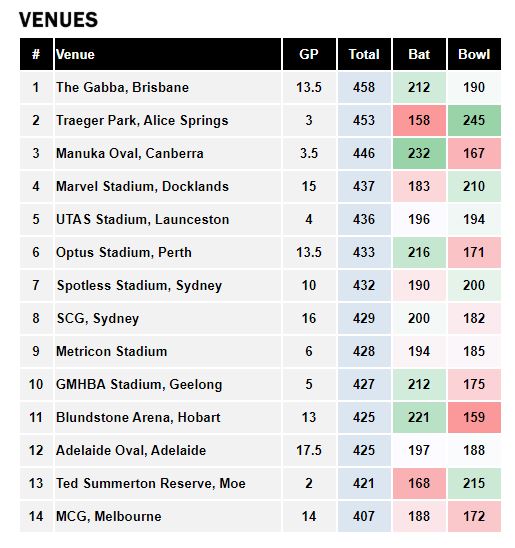The height and width of the screenshot is (548, 515).
Task: Select MCG, Melbourne venue row
Action: pos(260,517)
